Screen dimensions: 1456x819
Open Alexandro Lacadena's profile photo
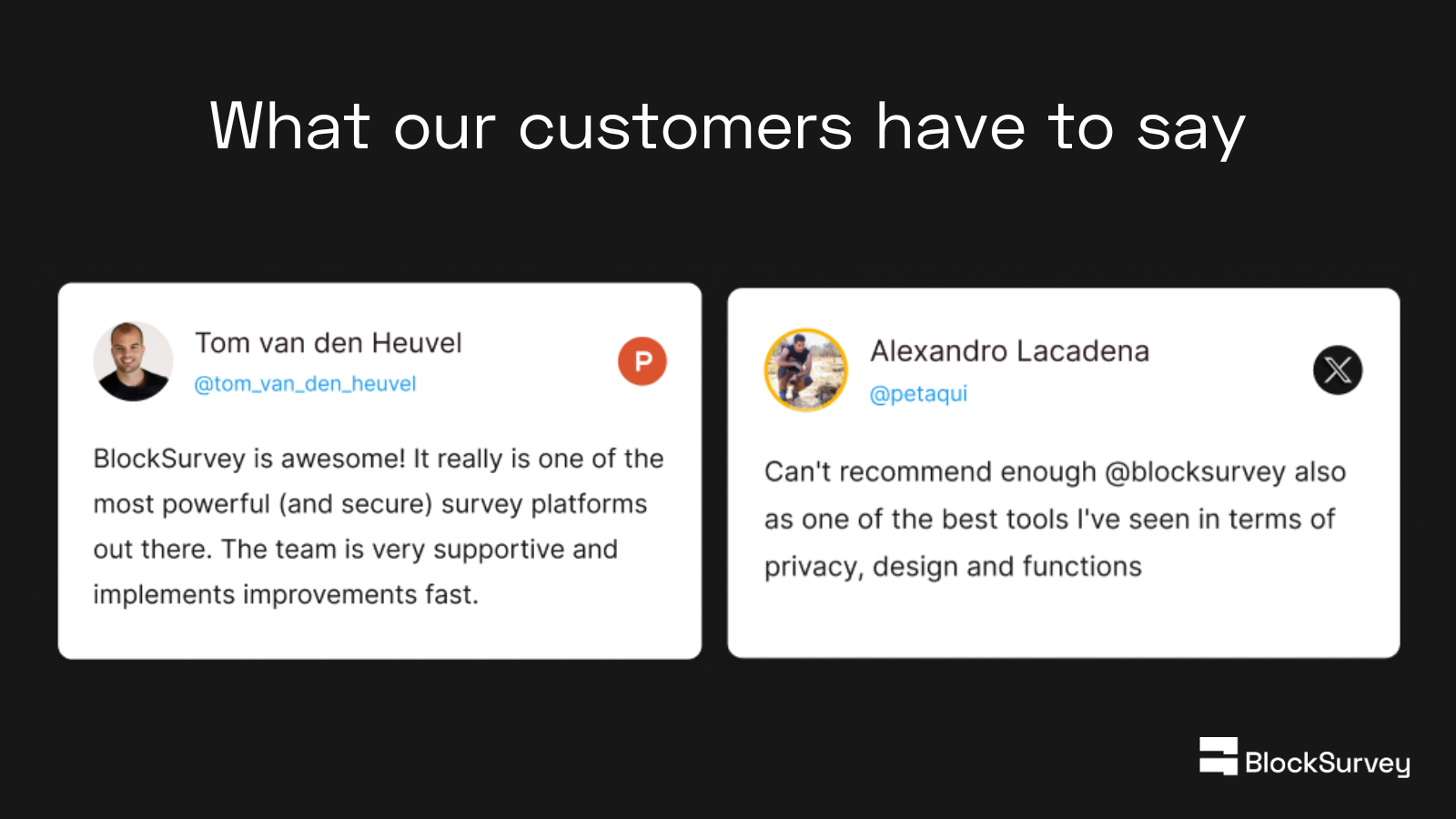(x=805, y=370)
